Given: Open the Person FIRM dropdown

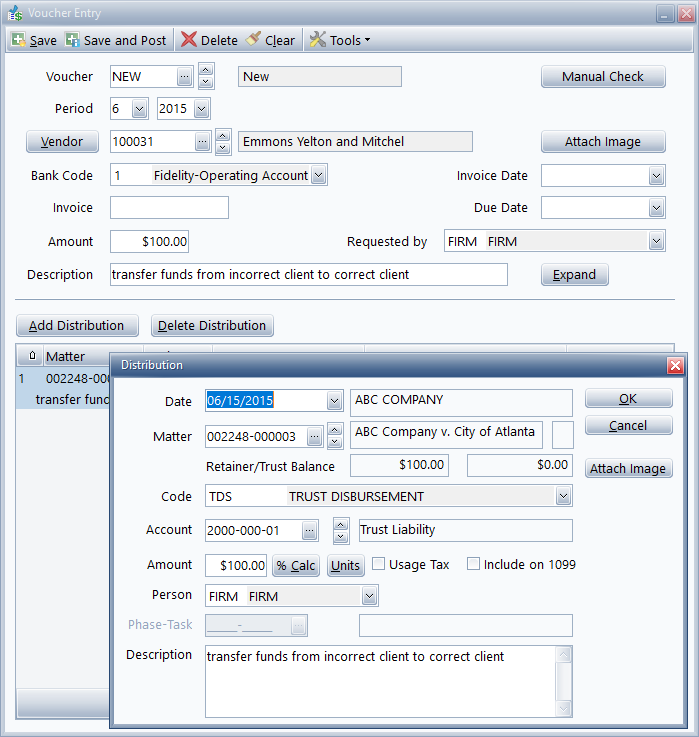Looking at the screenshot, I should coord(369,596).
